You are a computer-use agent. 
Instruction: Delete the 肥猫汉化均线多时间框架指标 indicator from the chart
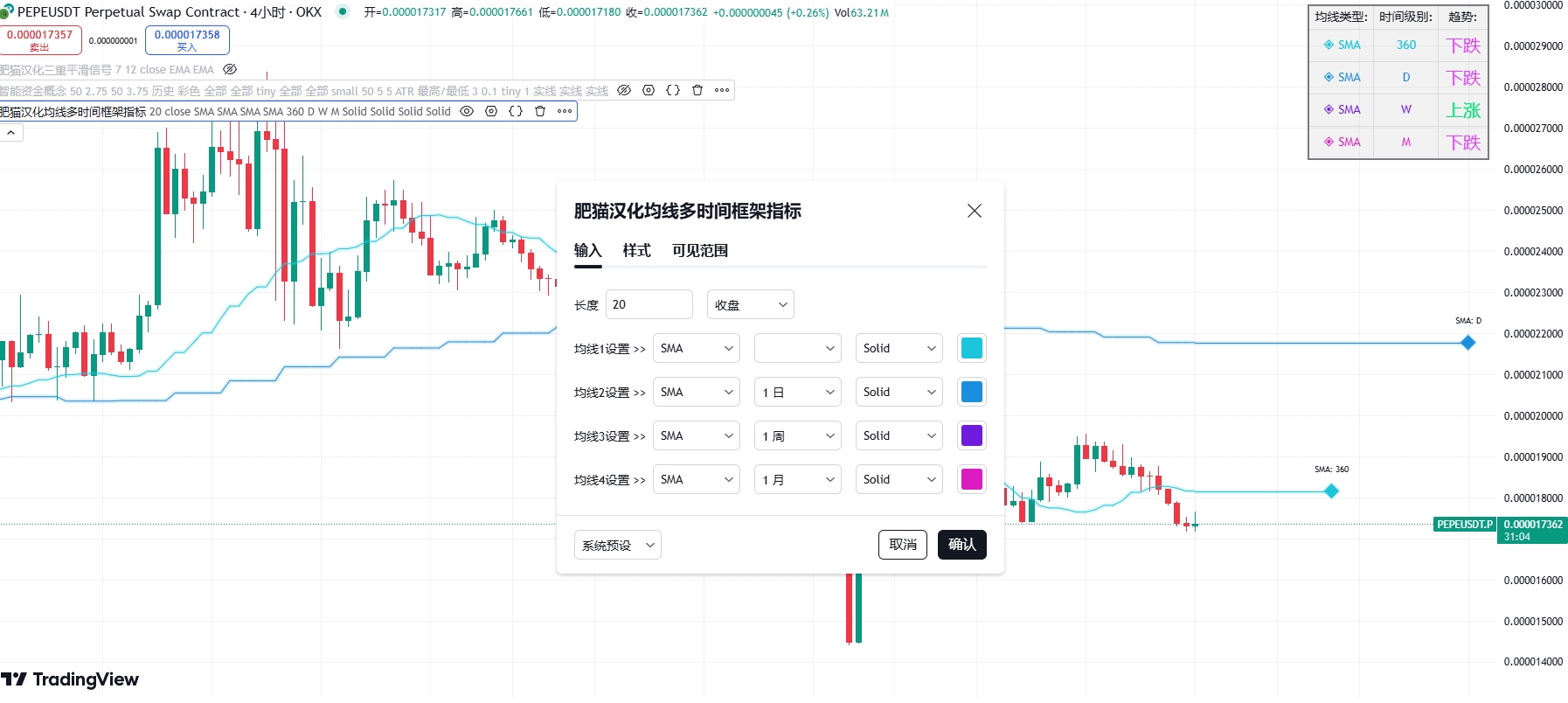[x=540, y=111]
